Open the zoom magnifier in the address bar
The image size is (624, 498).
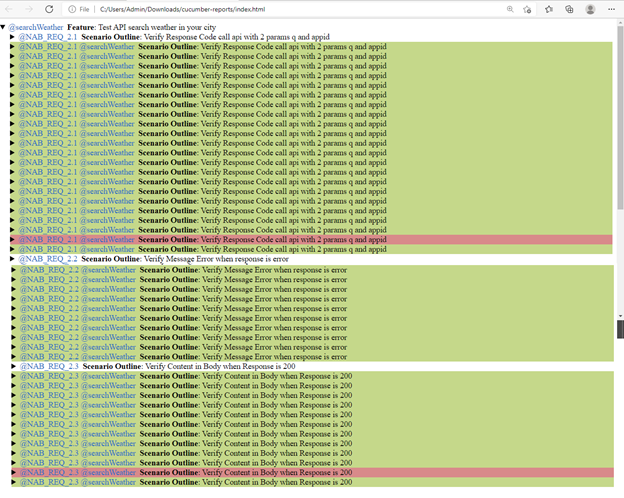(510, 9)
